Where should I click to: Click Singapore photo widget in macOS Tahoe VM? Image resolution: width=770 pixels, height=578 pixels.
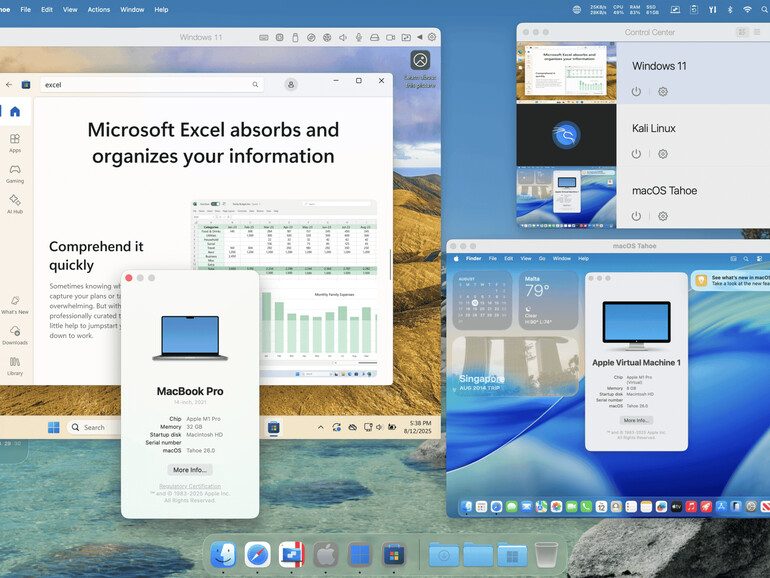[516, 366]
